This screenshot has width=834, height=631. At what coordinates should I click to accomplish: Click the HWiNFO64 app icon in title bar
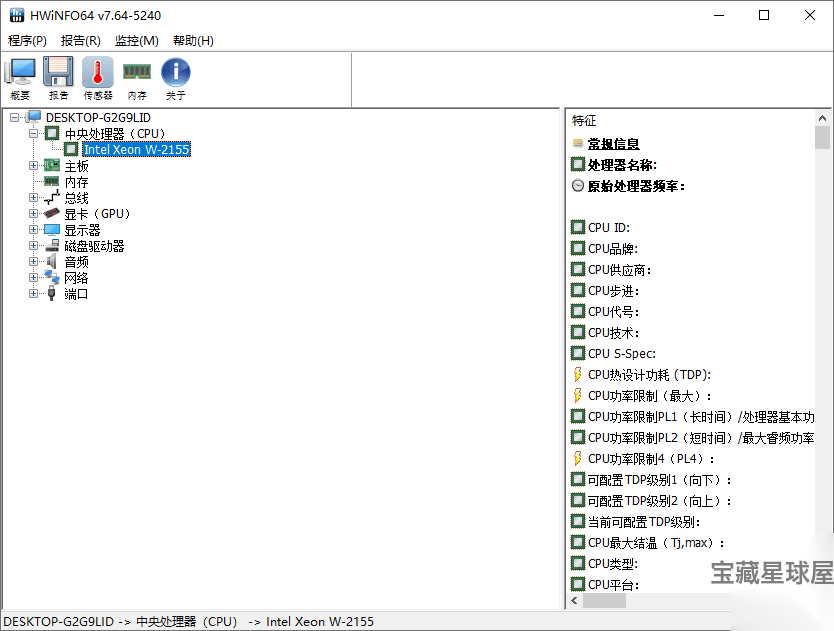click(x=17, y=15)
